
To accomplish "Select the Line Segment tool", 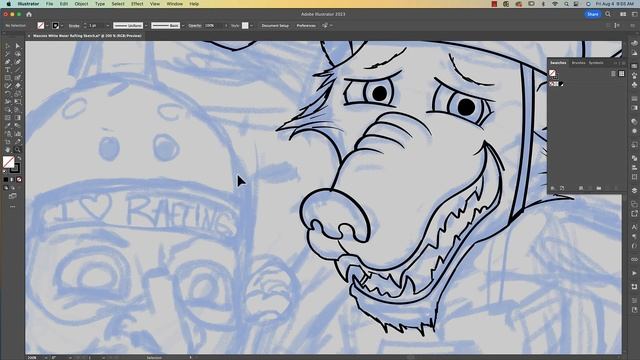I will click(18, 70).
